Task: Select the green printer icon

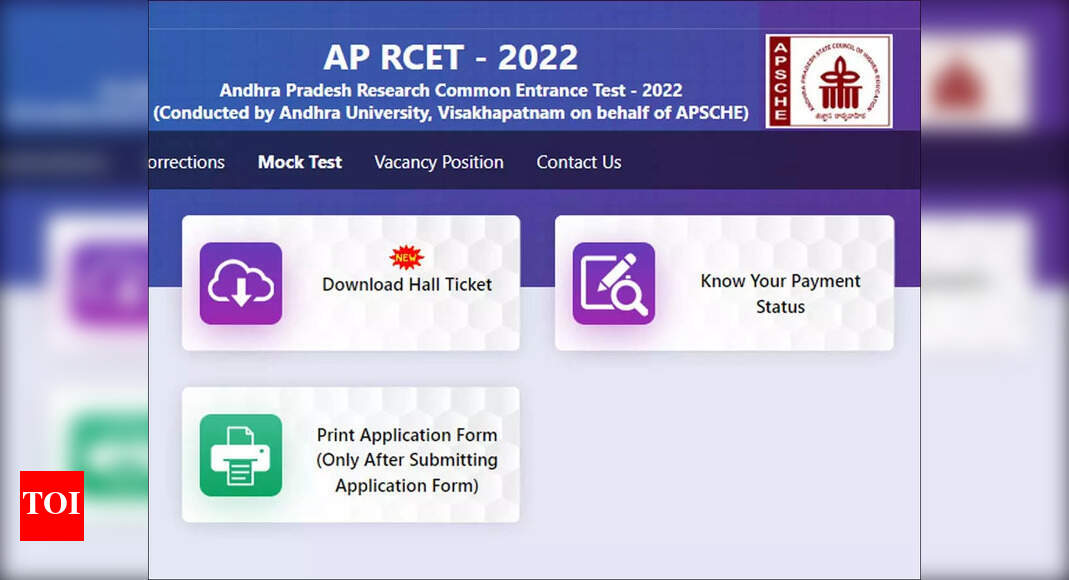Action: pyautogui.click(x=240, y=455)
